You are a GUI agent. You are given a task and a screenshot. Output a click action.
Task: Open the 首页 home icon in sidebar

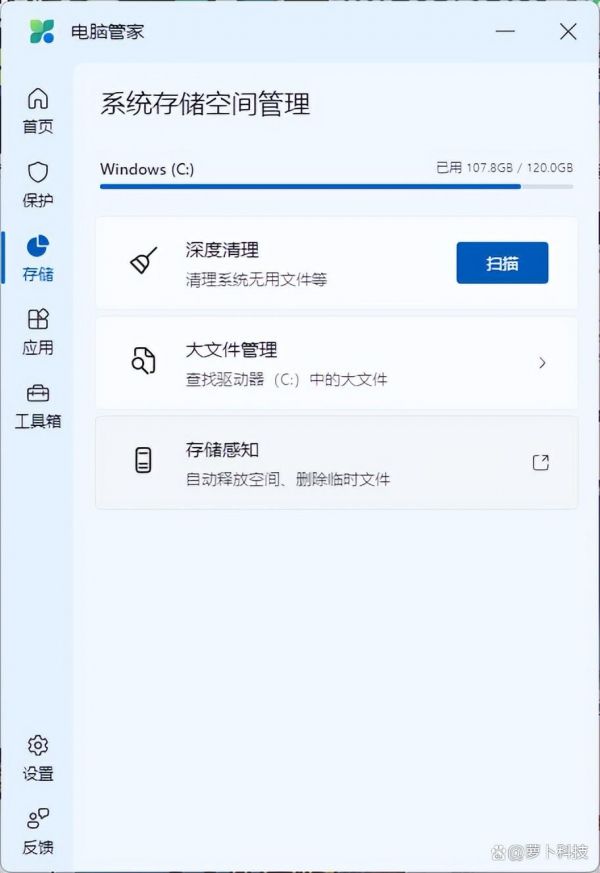[x=38, y=99]
